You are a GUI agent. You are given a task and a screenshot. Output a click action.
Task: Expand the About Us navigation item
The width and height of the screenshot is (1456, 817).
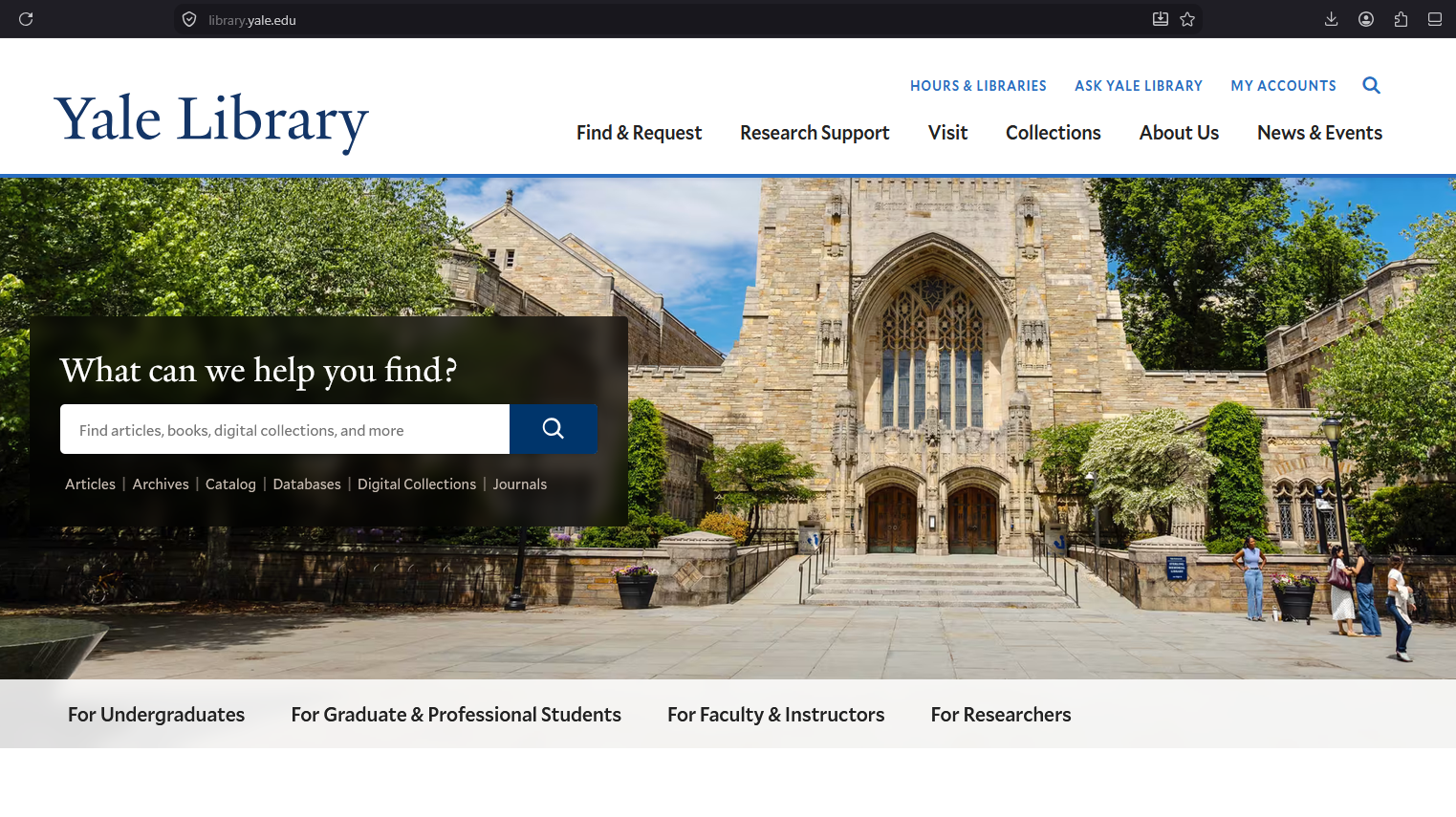coord(1179,133)
